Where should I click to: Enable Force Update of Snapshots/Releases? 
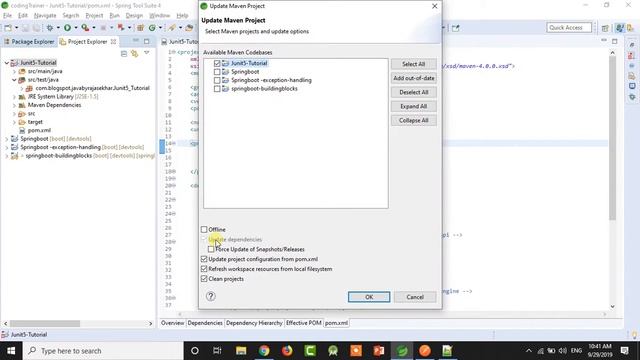tap(211, 249)
